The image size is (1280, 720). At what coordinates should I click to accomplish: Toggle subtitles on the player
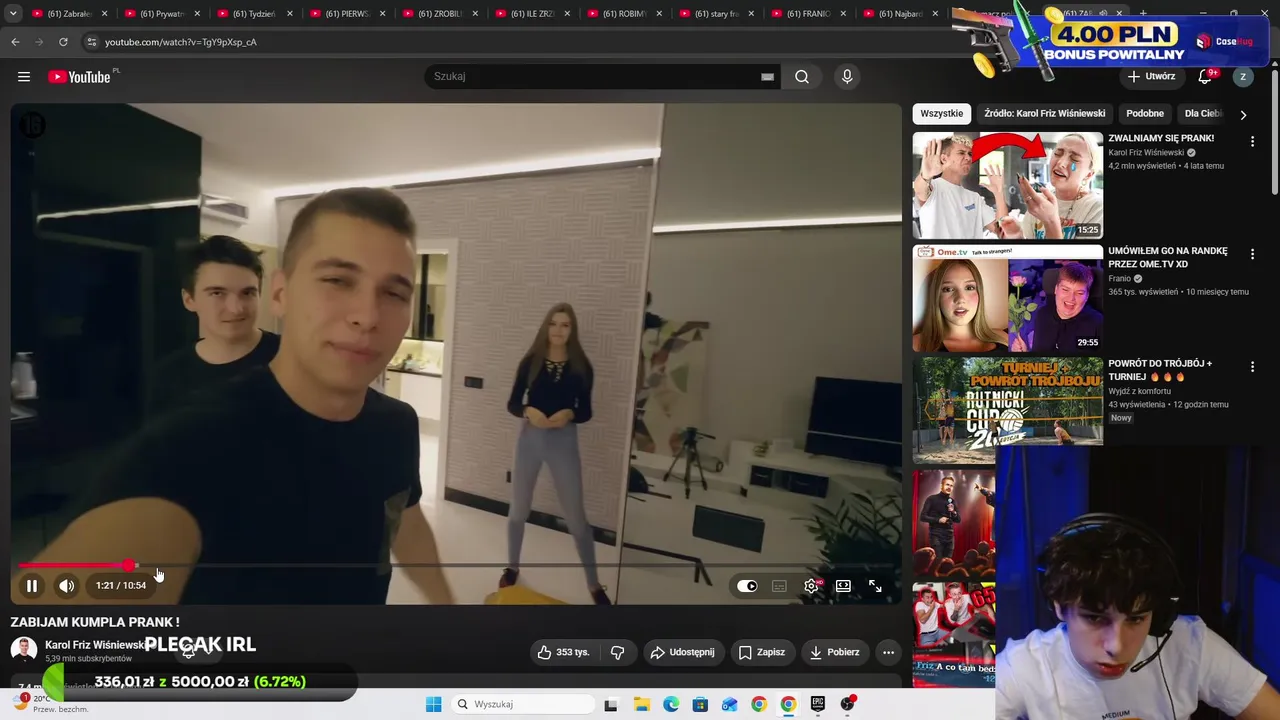pos(779,586)
